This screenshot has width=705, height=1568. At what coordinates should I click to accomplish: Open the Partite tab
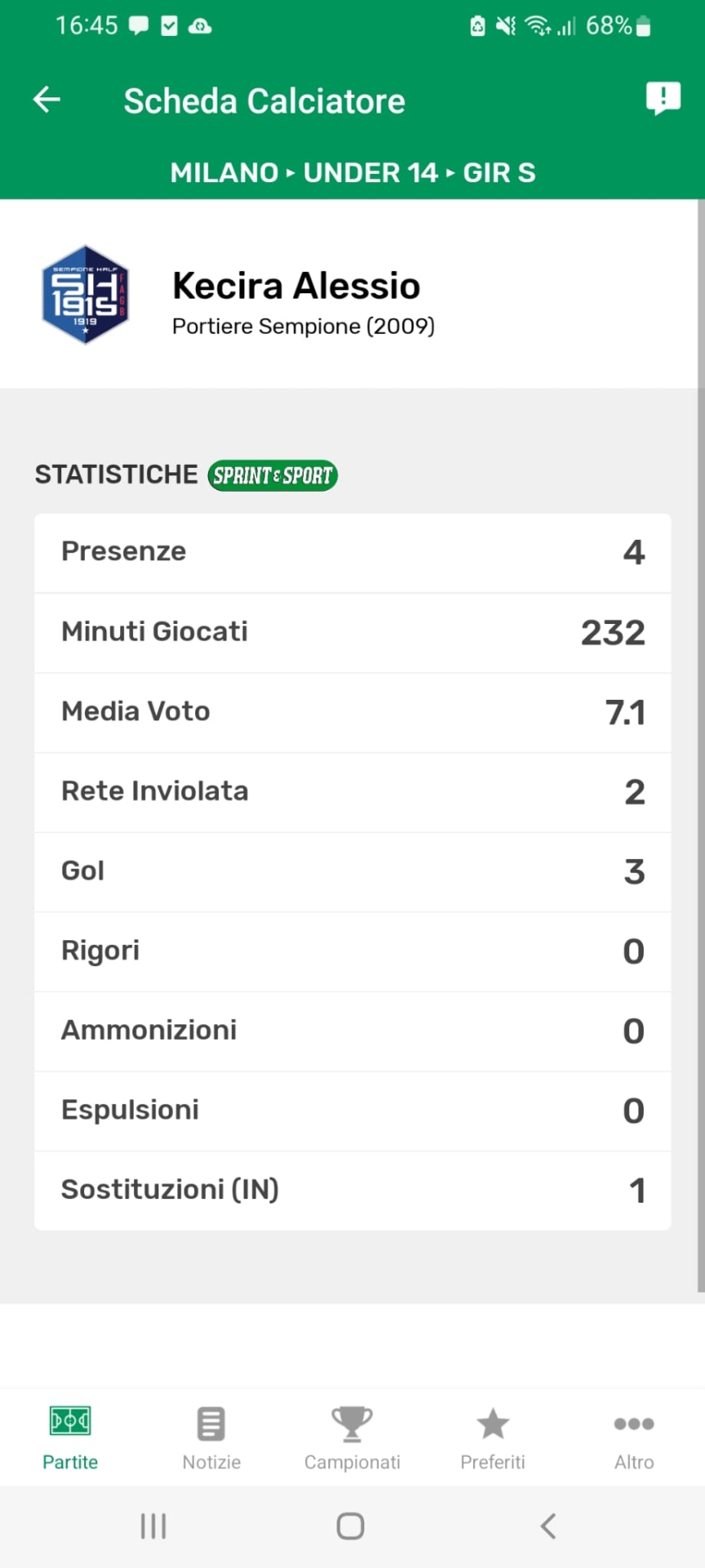pyautogui.click(x=70, y=1439)
